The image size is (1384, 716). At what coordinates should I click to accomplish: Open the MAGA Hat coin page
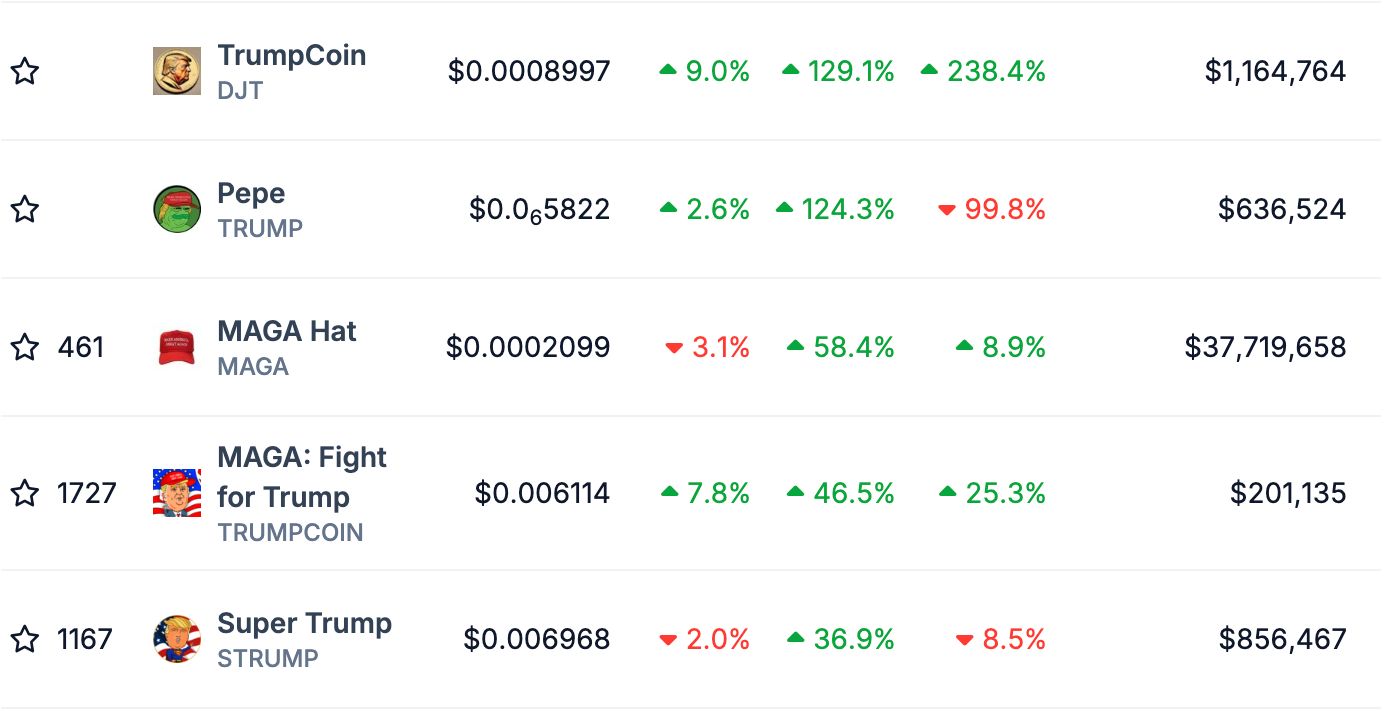[x=286, y=332]
